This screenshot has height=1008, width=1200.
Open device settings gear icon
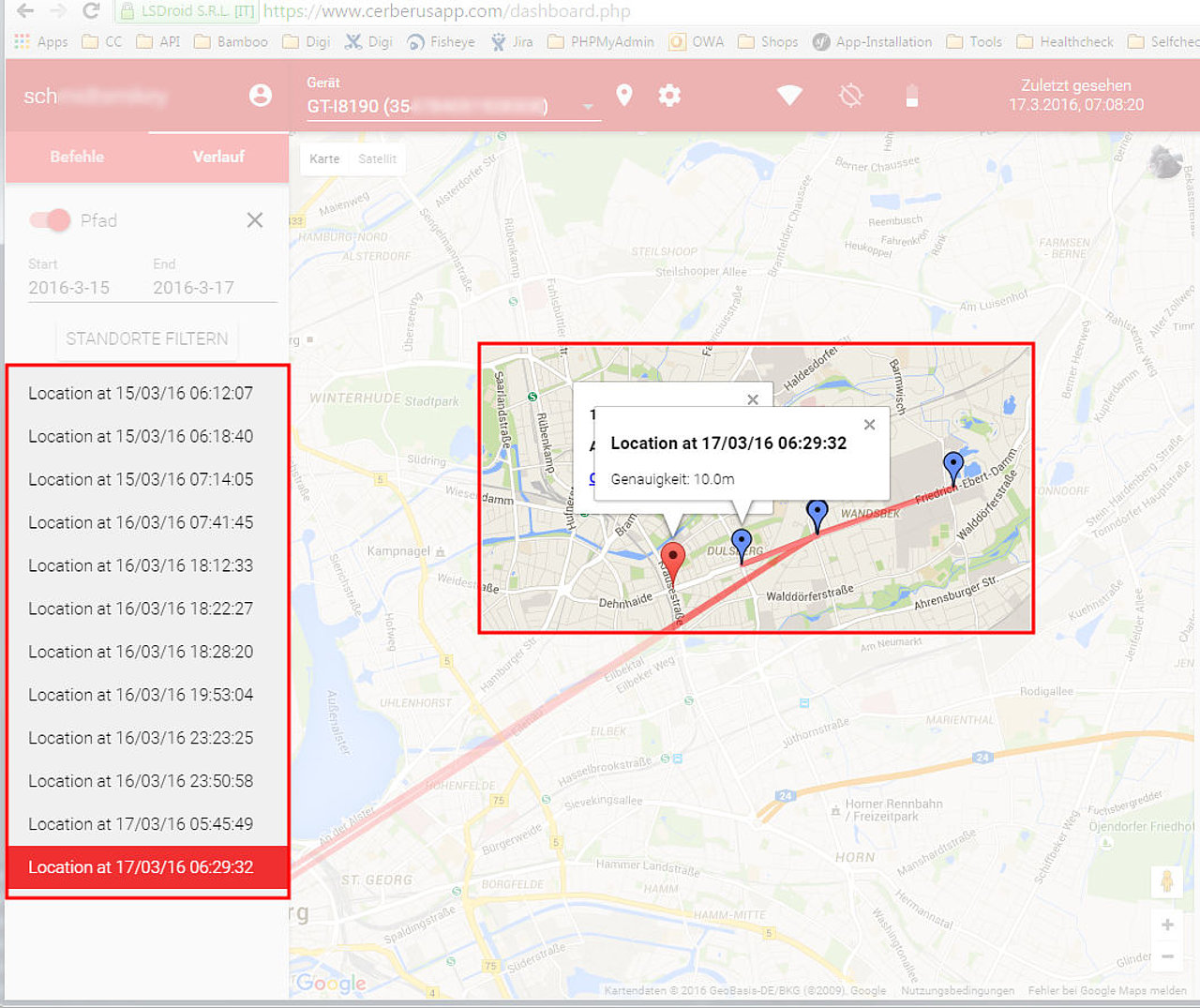[x=669, y=95]
